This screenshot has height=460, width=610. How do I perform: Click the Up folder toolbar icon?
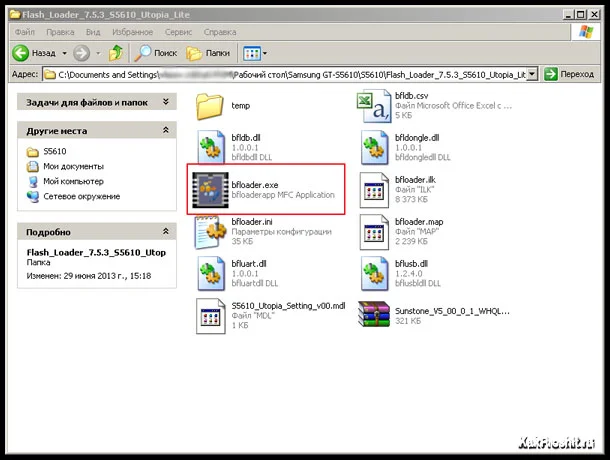(117, 52)
